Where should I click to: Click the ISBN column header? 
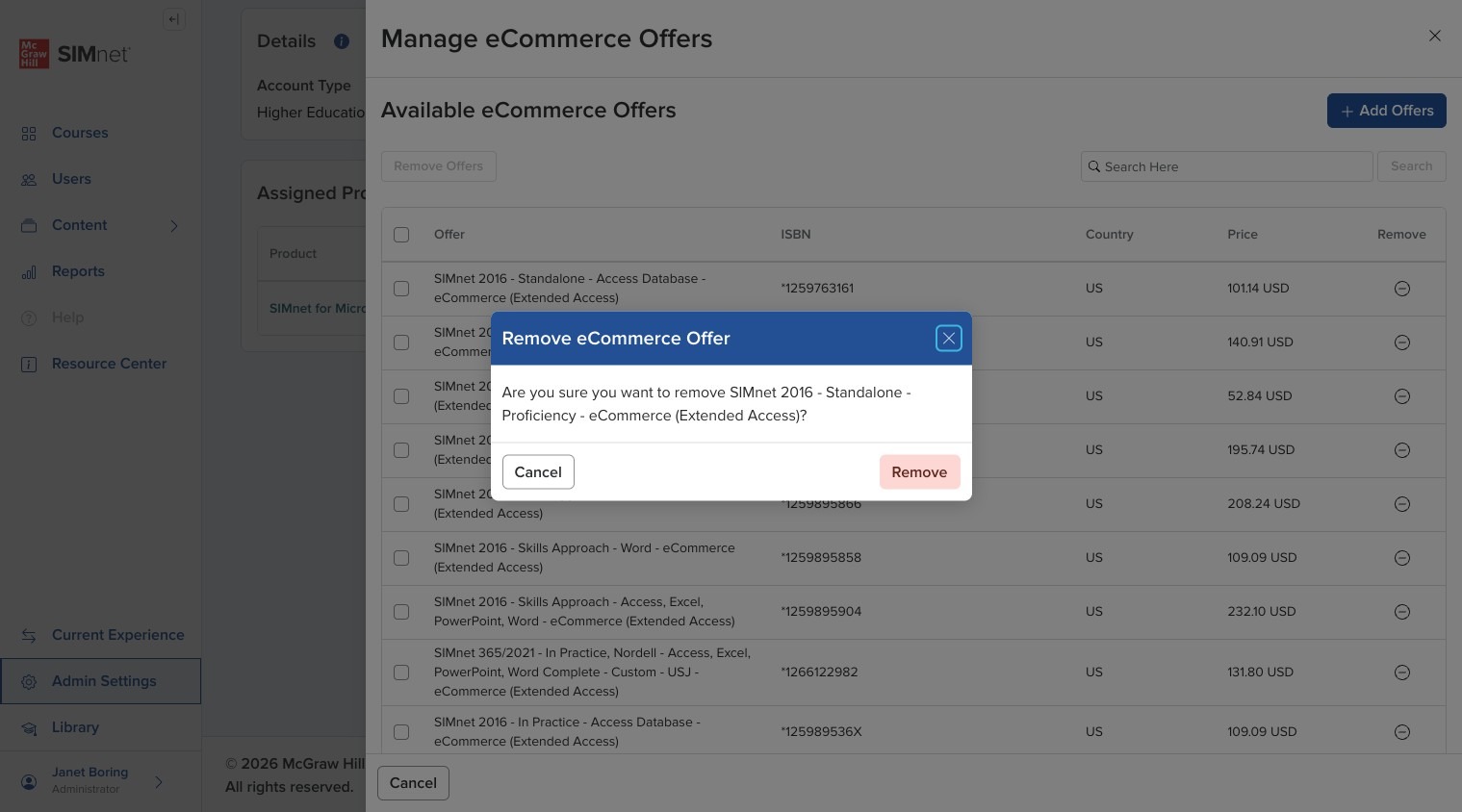[796, 235]
